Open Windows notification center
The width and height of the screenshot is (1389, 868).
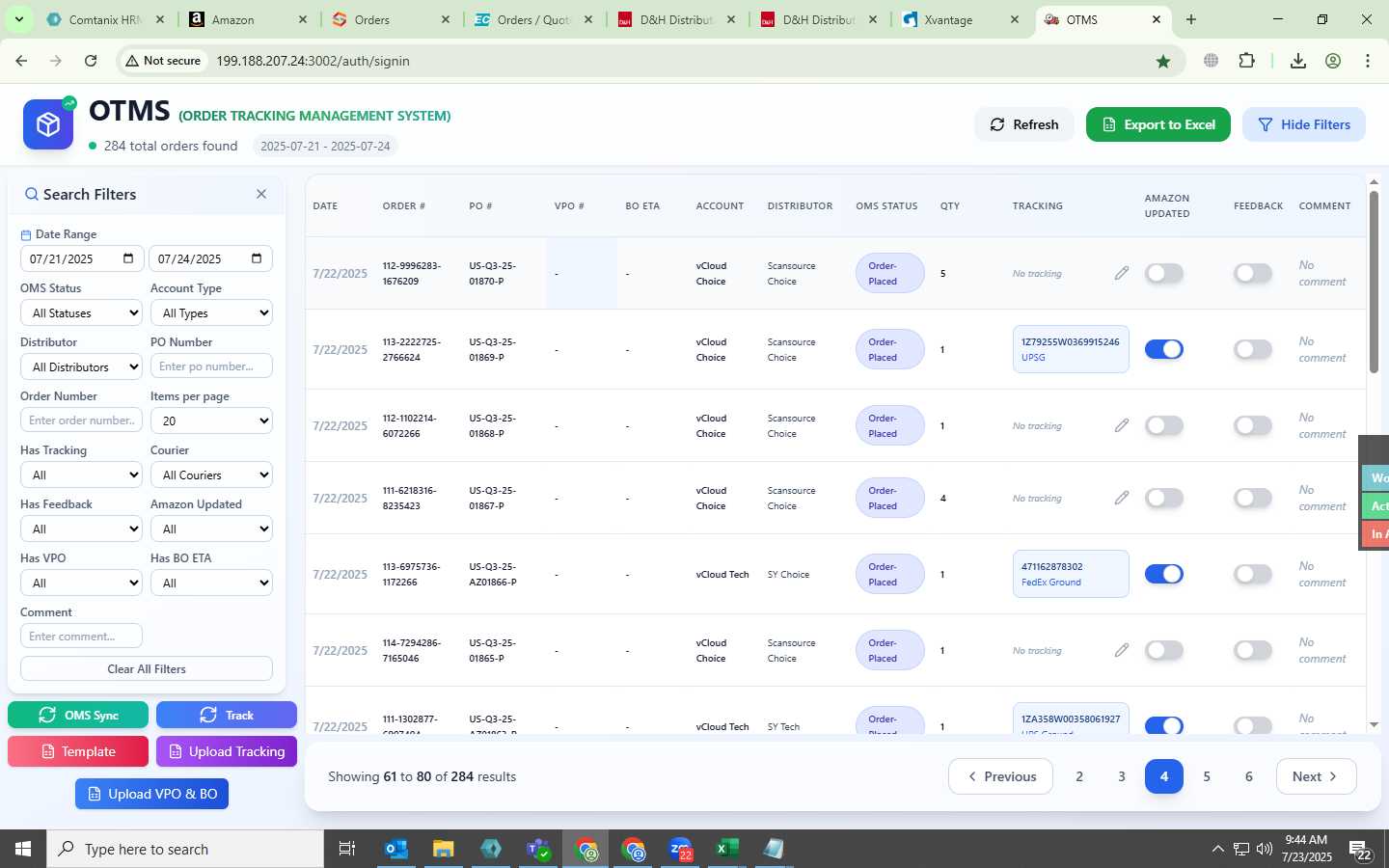[x=1361, y=849]
